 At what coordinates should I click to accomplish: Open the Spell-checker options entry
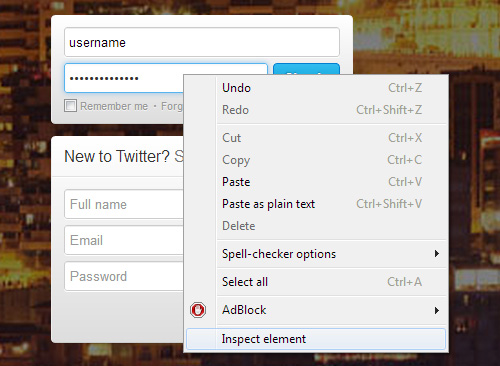coord(316,254)
